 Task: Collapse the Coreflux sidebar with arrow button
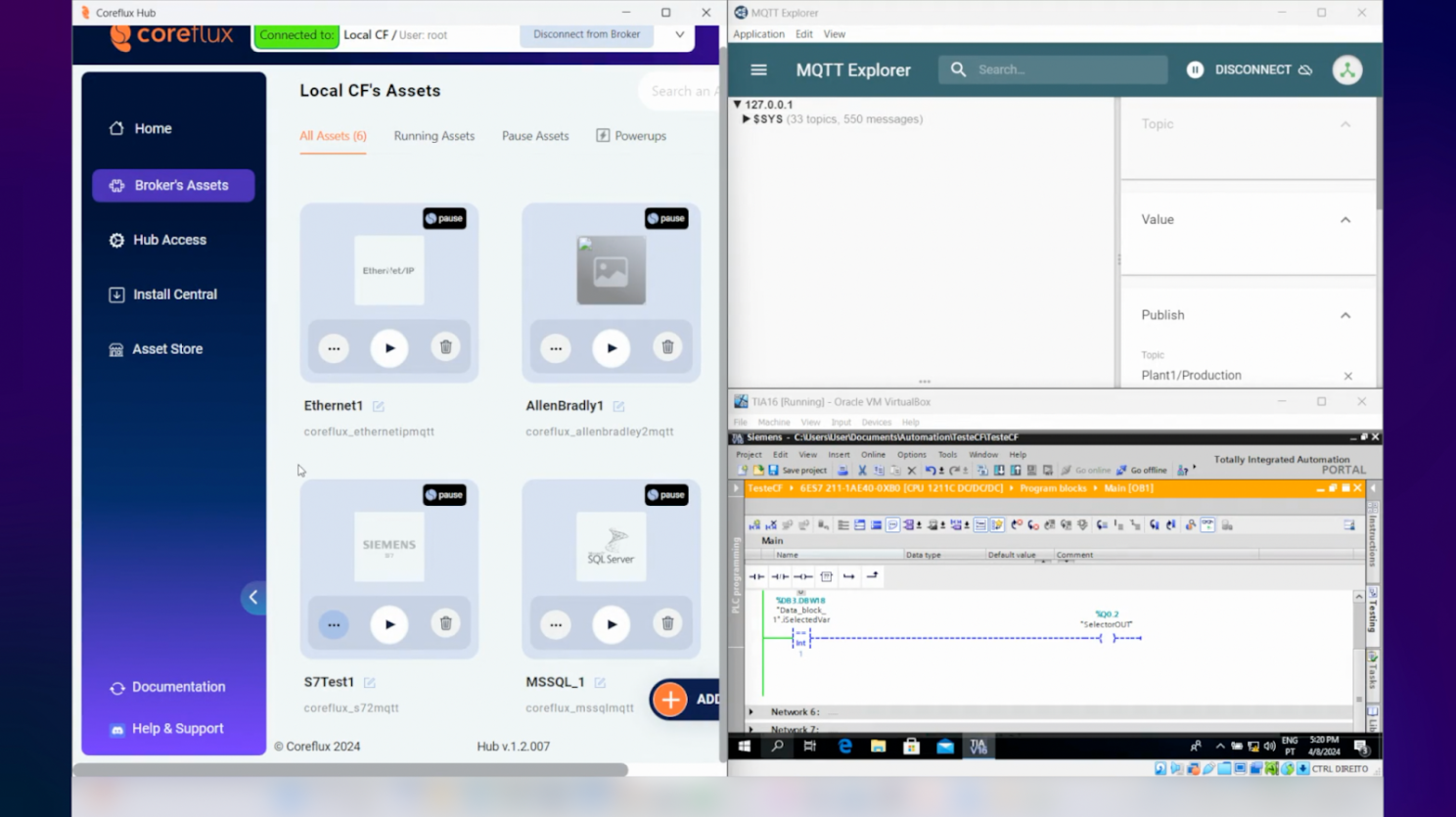tap(253, 597)
